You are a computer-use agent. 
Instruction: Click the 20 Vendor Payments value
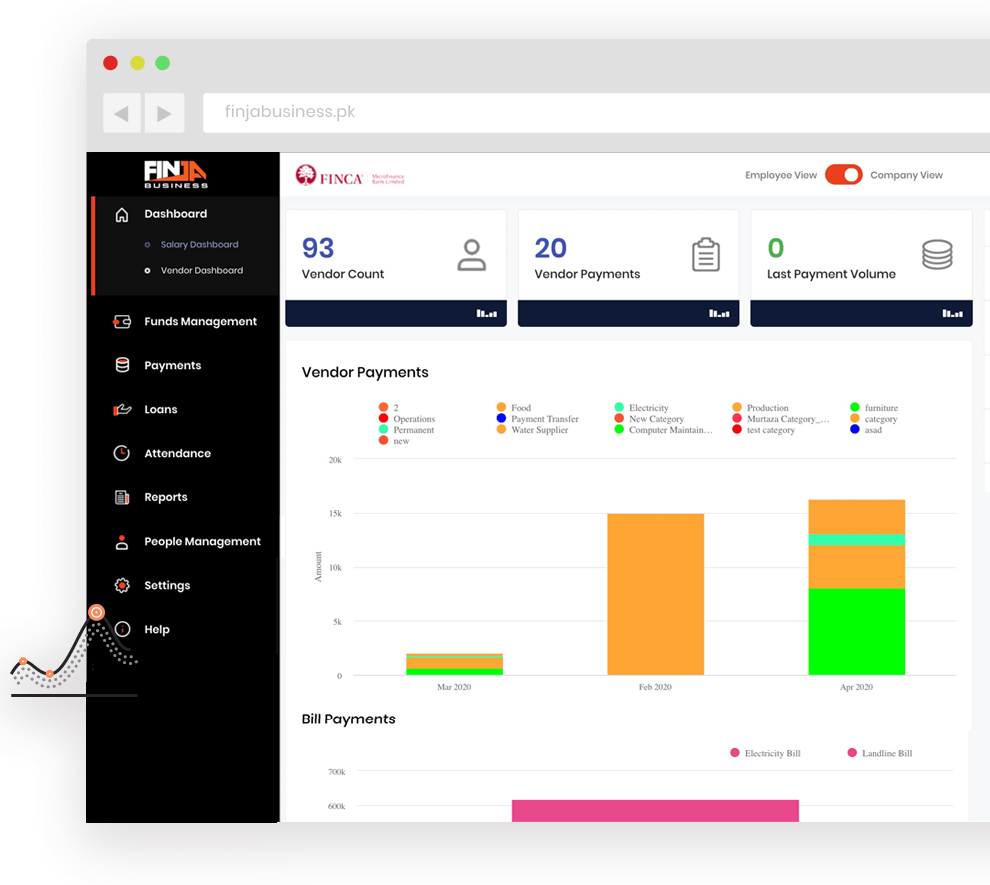[551, 248]
